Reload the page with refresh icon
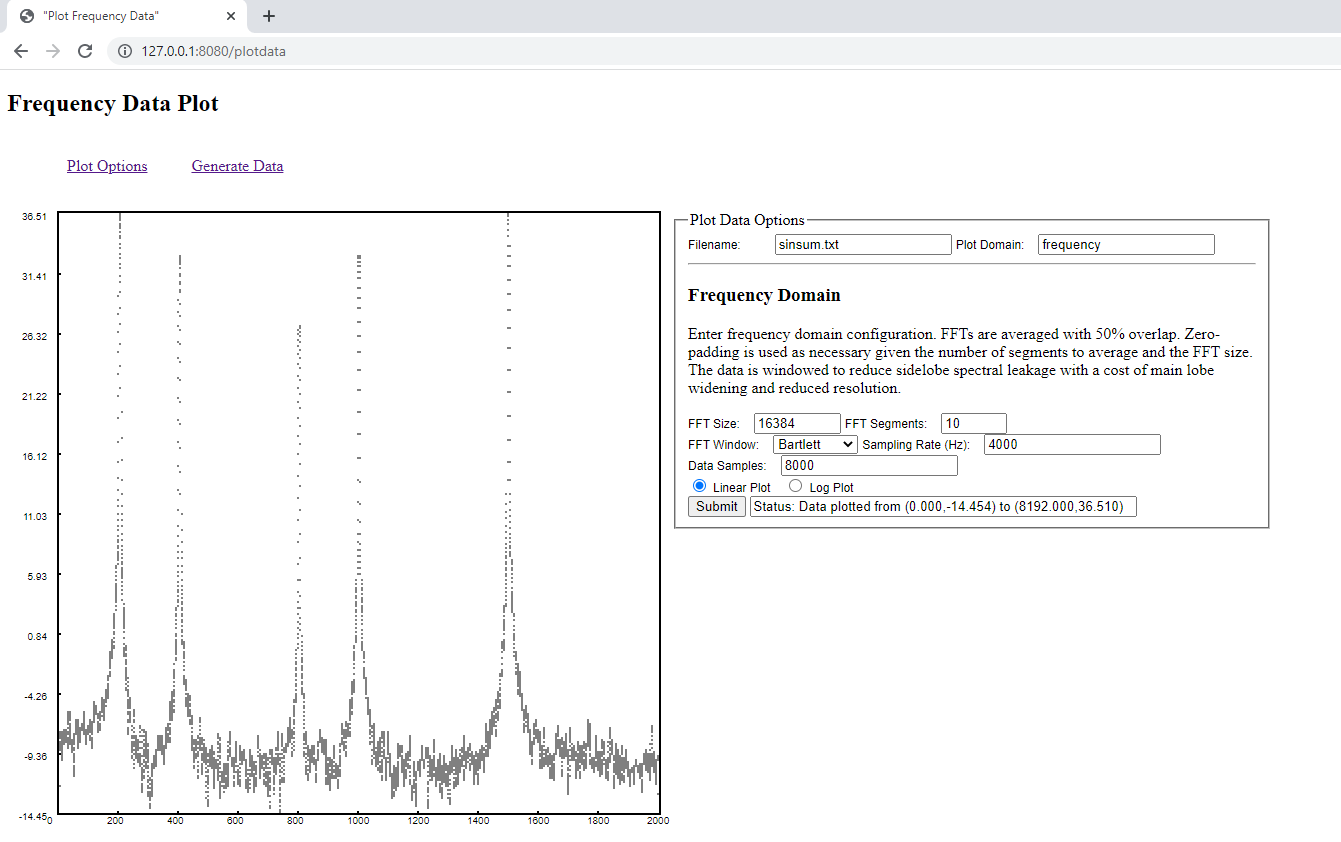Image resolution: width=1341 pixels, height=842 pixels. pos(85,51)
